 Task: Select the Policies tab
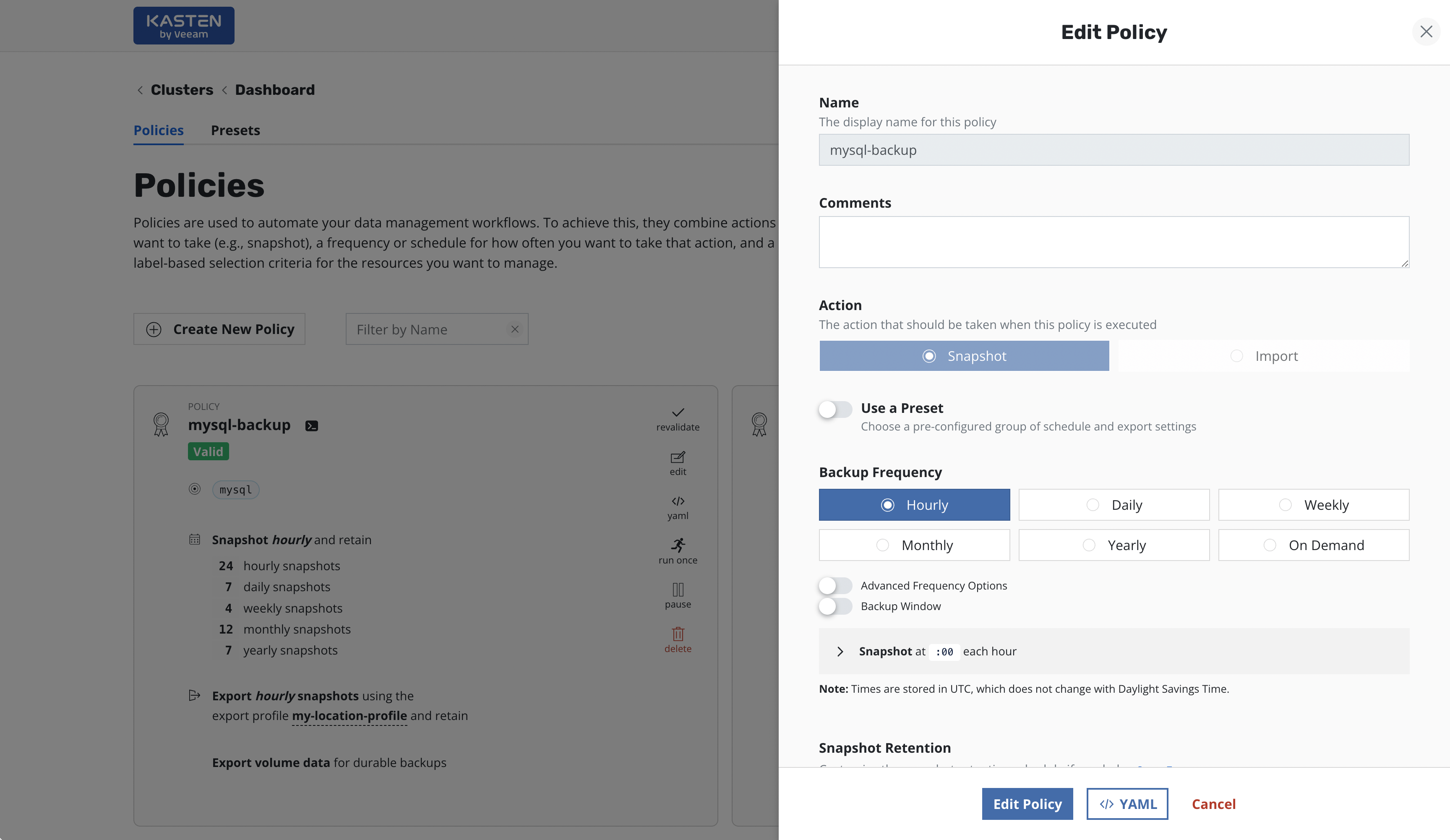(x=158, y=130)
